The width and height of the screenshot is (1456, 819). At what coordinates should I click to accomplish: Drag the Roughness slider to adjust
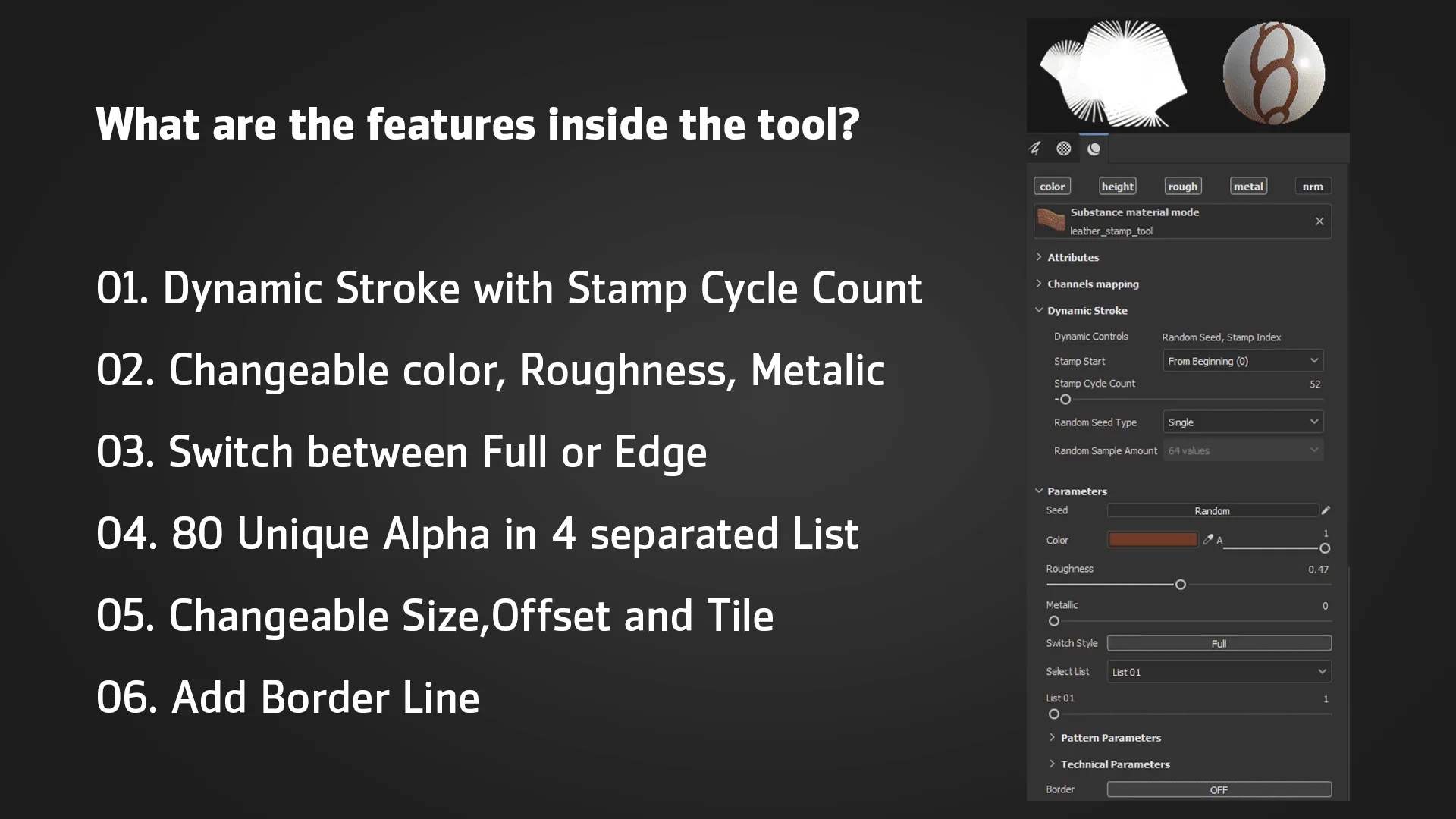[1180, 585]
